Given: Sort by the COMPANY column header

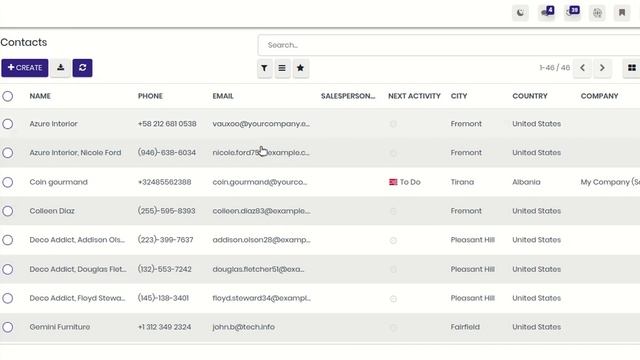Looking at the screenshot, I should point(599,96).
